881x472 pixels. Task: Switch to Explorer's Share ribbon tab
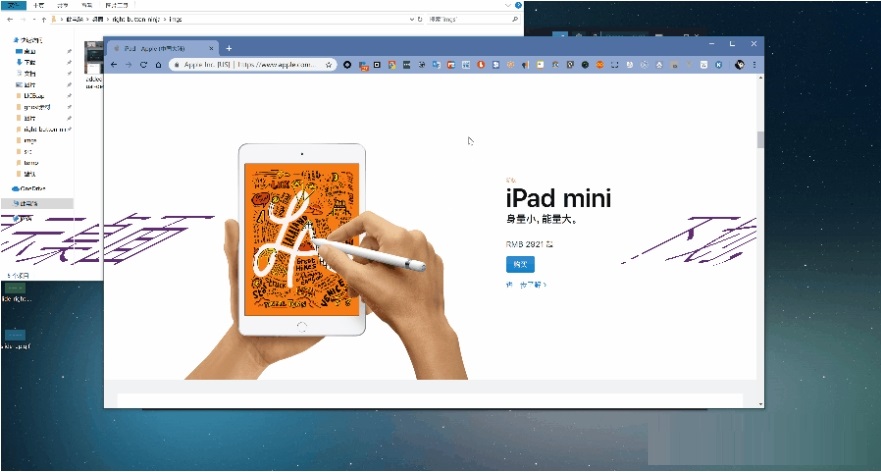[63, 5]
